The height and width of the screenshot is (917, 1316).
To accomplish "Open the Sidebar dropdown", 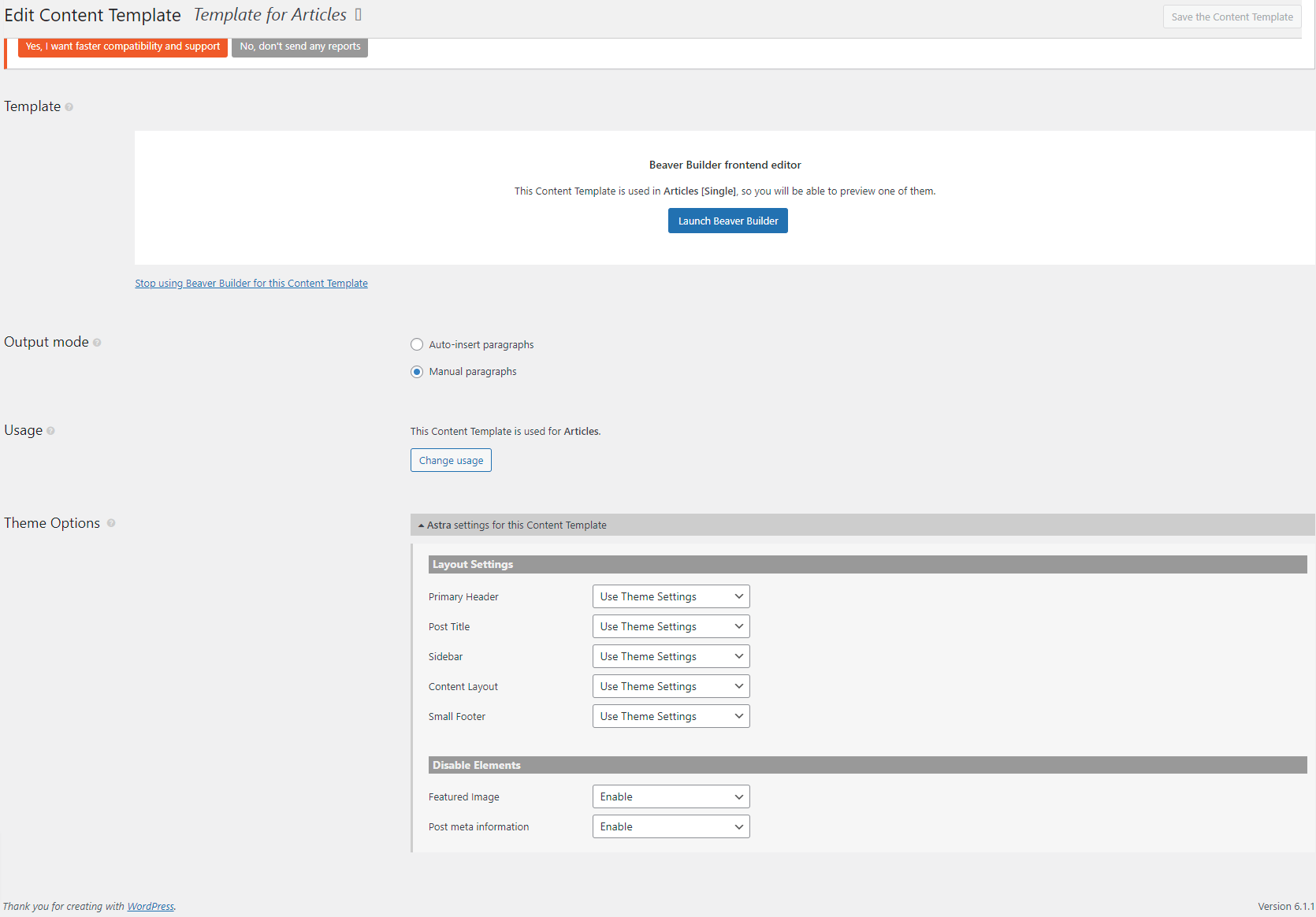I will tap(671, 656).
